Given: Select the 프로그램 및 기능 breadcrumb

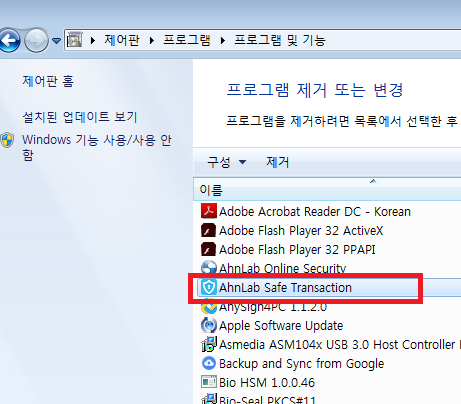Looking at the screenshot, I should coord(280,40).
